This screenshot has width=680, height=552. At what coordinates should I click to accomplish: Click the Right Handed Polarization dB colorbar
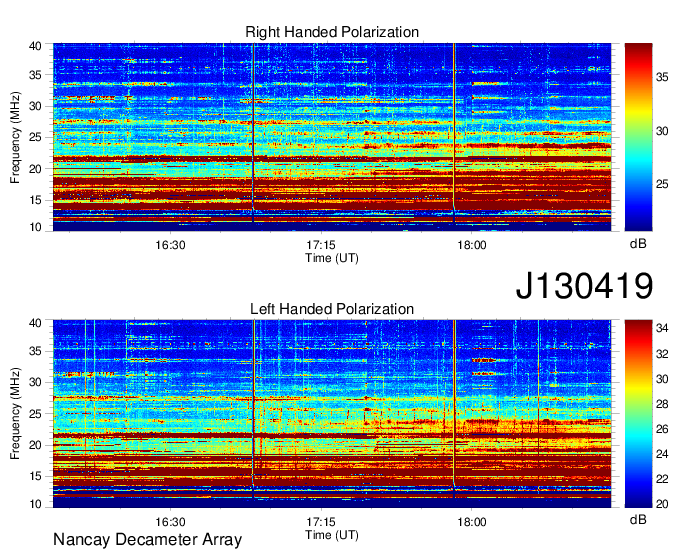[x=638, y=137]
